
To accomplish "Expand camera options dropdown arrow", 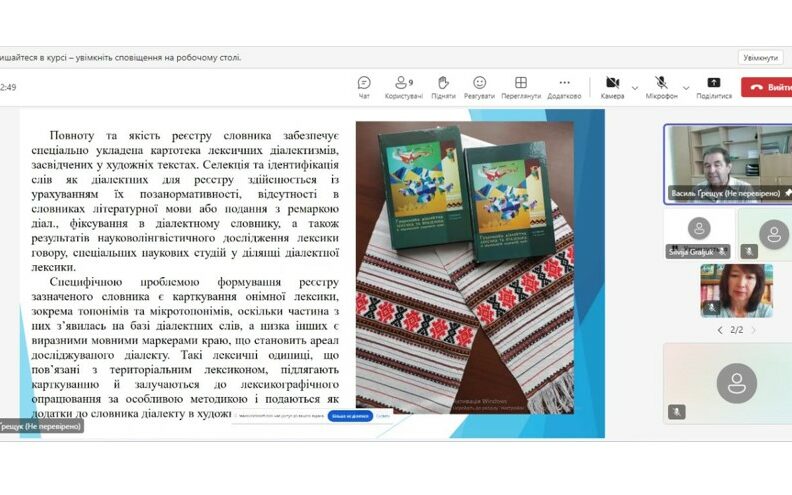I will 634,87.
